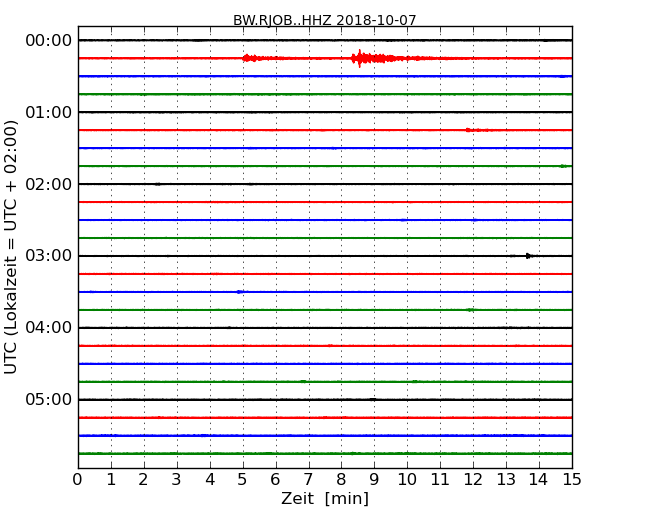Click x-axis tick label 0
650x520 pixels.
click(x=78, y=479)
